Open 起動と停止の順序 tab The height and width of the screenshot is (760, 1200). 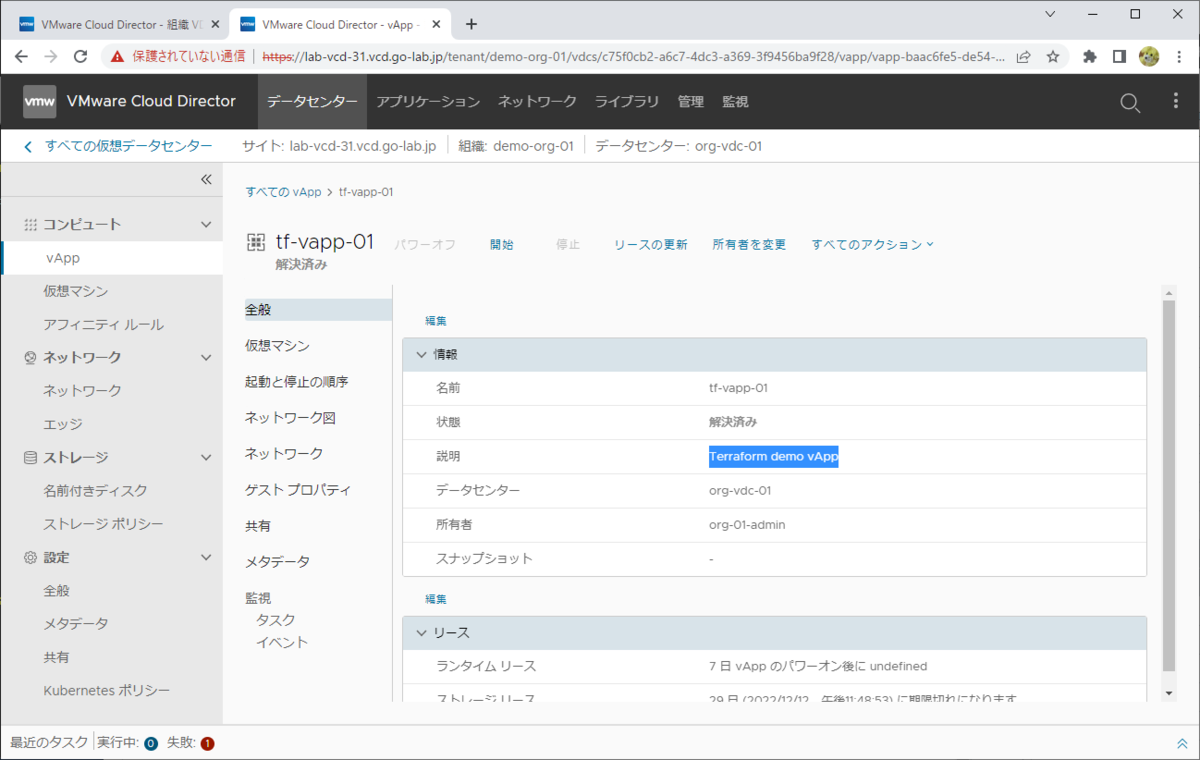point(296,382)
